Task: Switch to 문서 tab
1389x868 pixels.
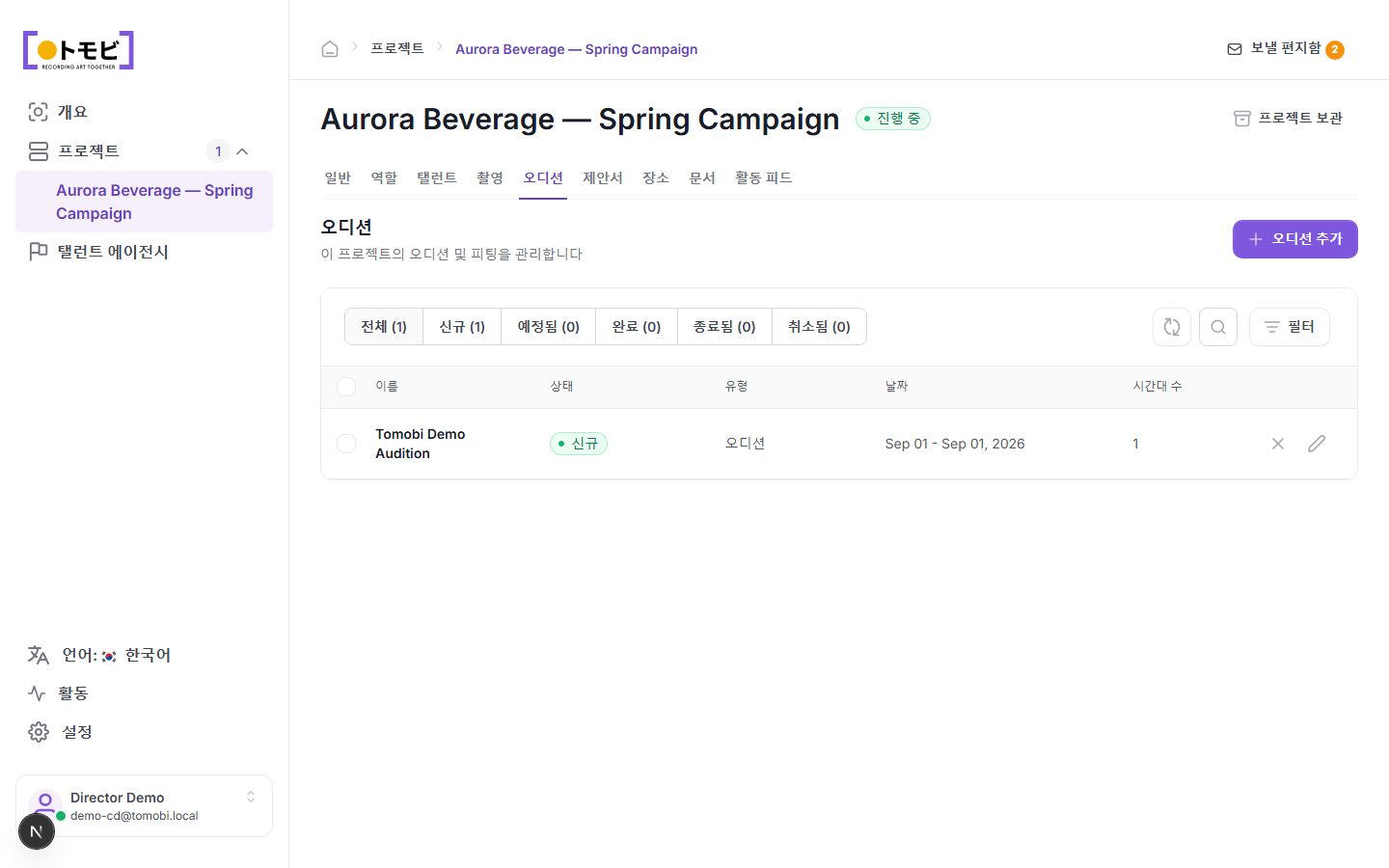Action: (702, 178)
